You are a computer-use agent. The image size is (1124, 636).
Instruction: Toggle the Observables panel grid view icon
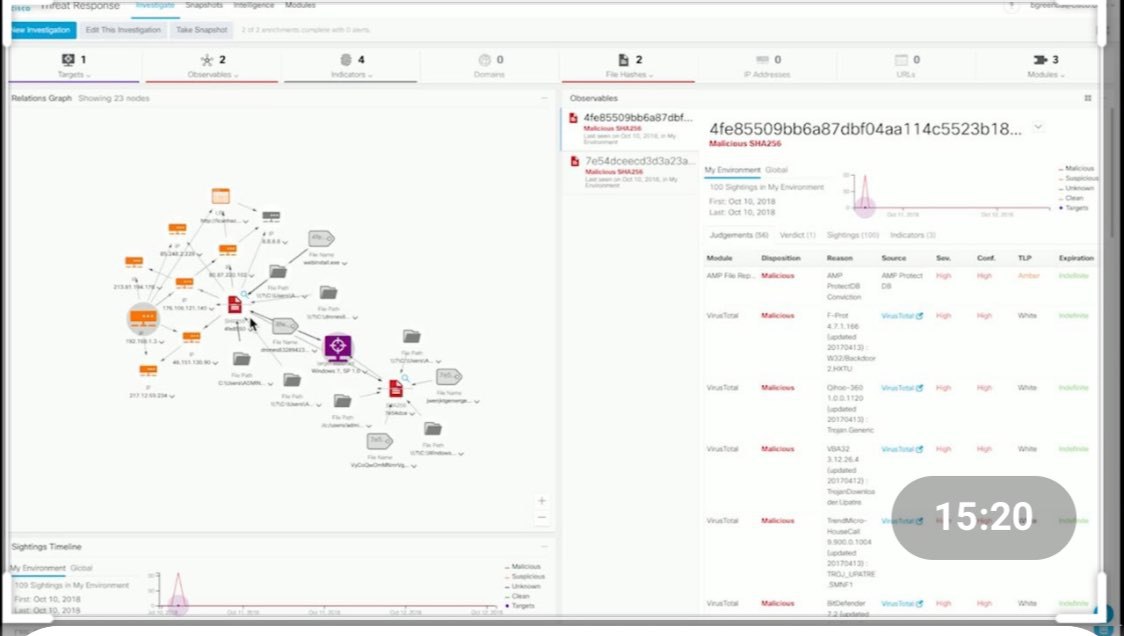(1087, 98)
